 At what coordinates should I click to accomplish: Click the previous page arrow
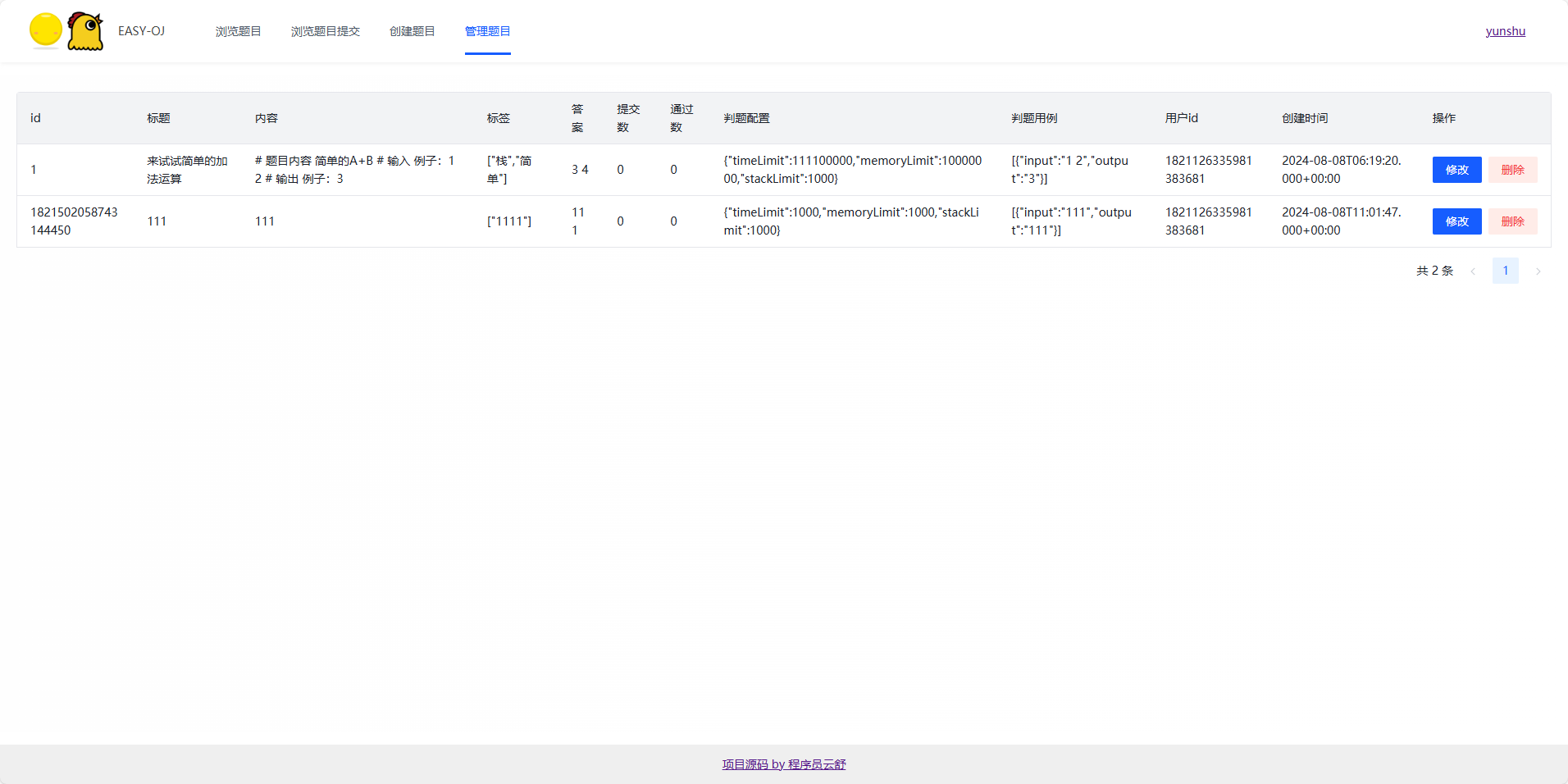coord(1474,271)
